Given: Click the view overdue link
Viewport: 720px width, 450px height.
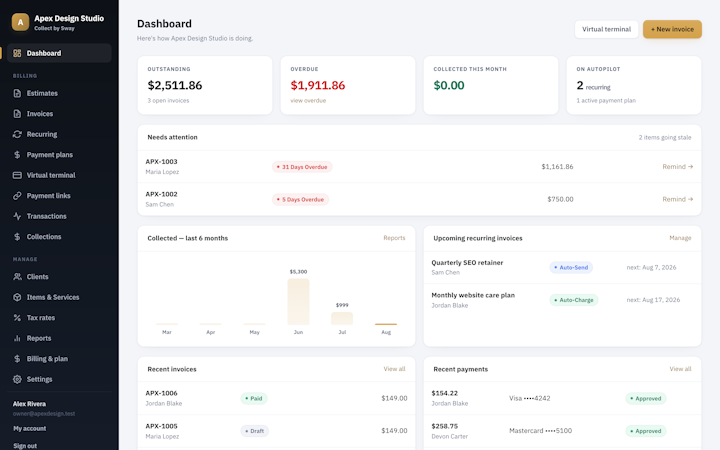Looking at the screenshot, I should tap(308, 101).
